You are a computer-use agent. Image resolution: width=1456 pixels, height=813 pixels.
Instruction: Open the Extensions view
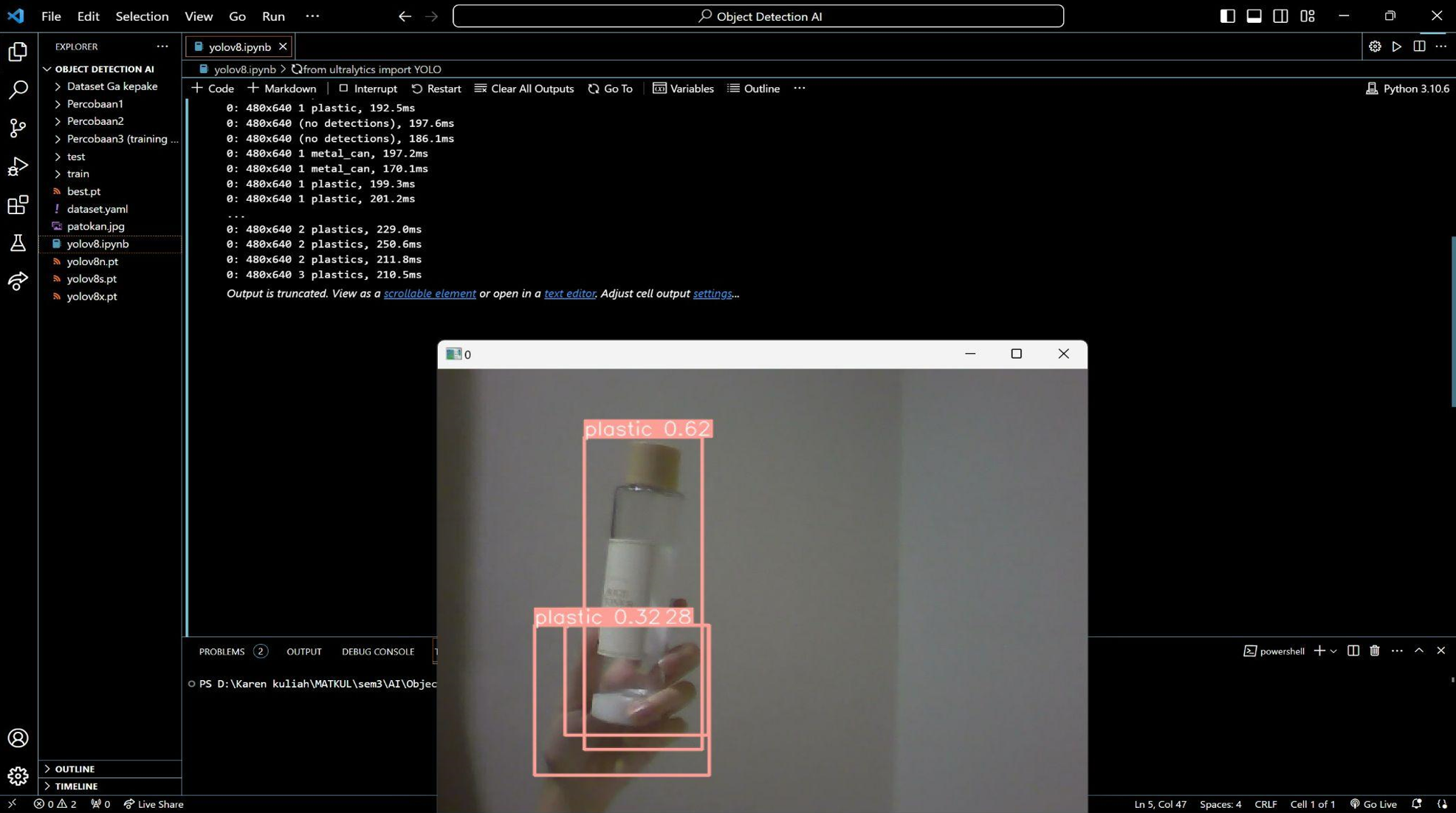click(x=18, y=205)
